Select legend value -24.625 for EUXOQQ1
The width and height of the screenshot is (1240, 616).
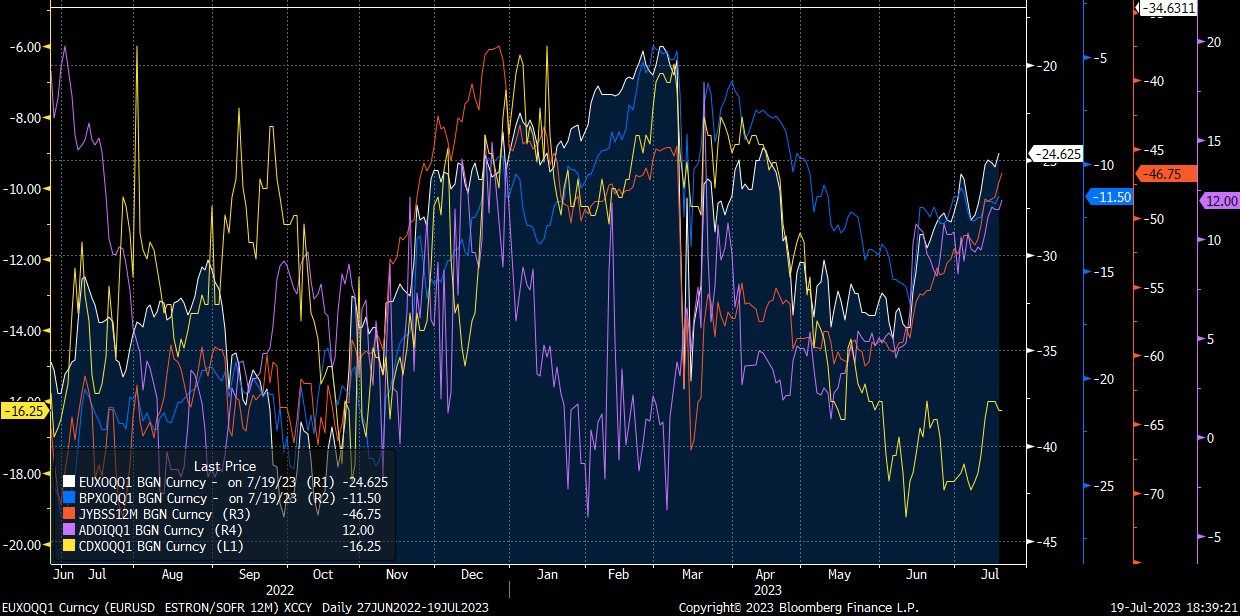[x=364, y=482]
